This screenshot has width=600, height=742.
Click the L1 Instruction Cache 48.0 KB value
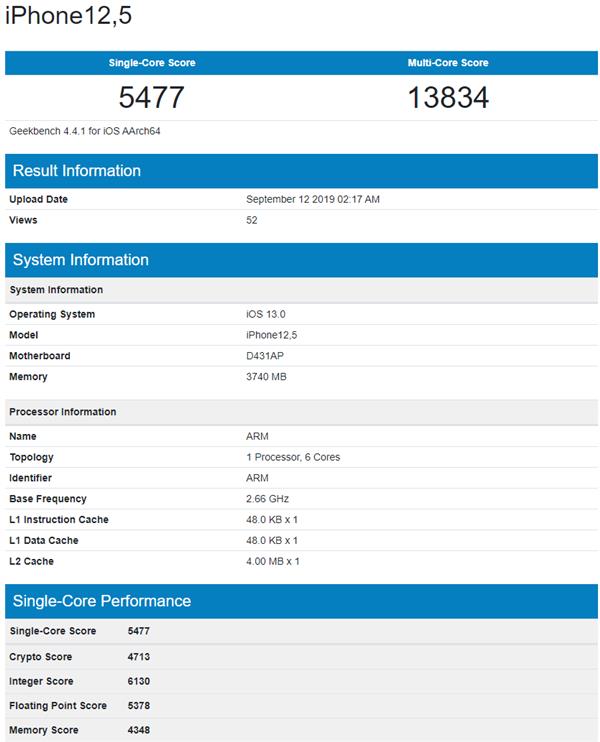272,520
